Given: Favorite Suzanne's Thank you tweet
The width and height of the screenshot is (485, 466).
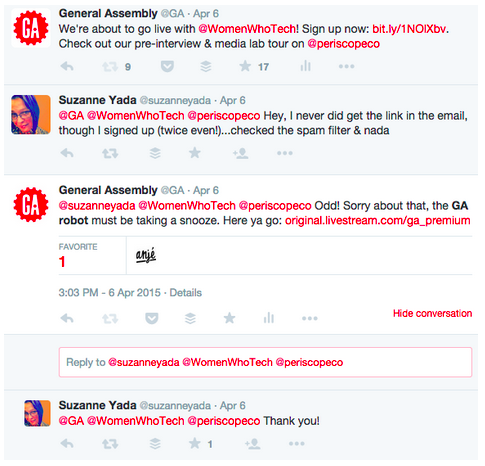Looking at the screenshot, I should (195, 444).
